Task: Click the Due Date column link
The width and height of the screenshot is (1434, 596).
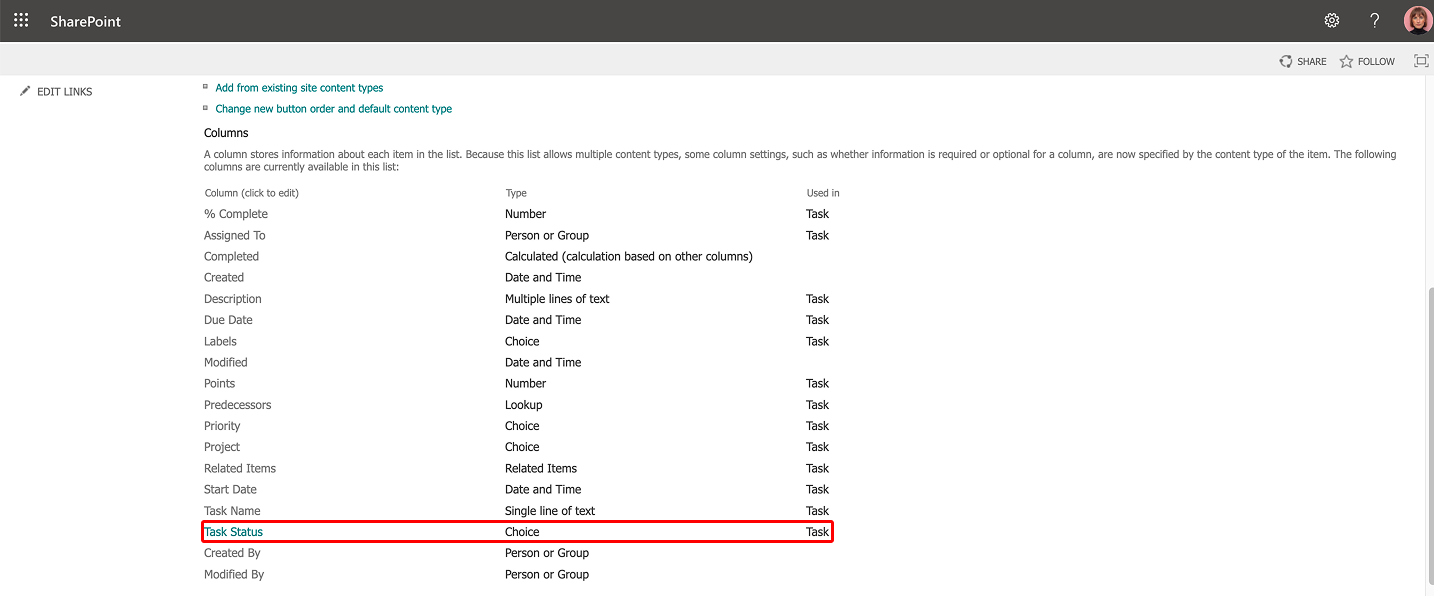Action: coord(228,320)
